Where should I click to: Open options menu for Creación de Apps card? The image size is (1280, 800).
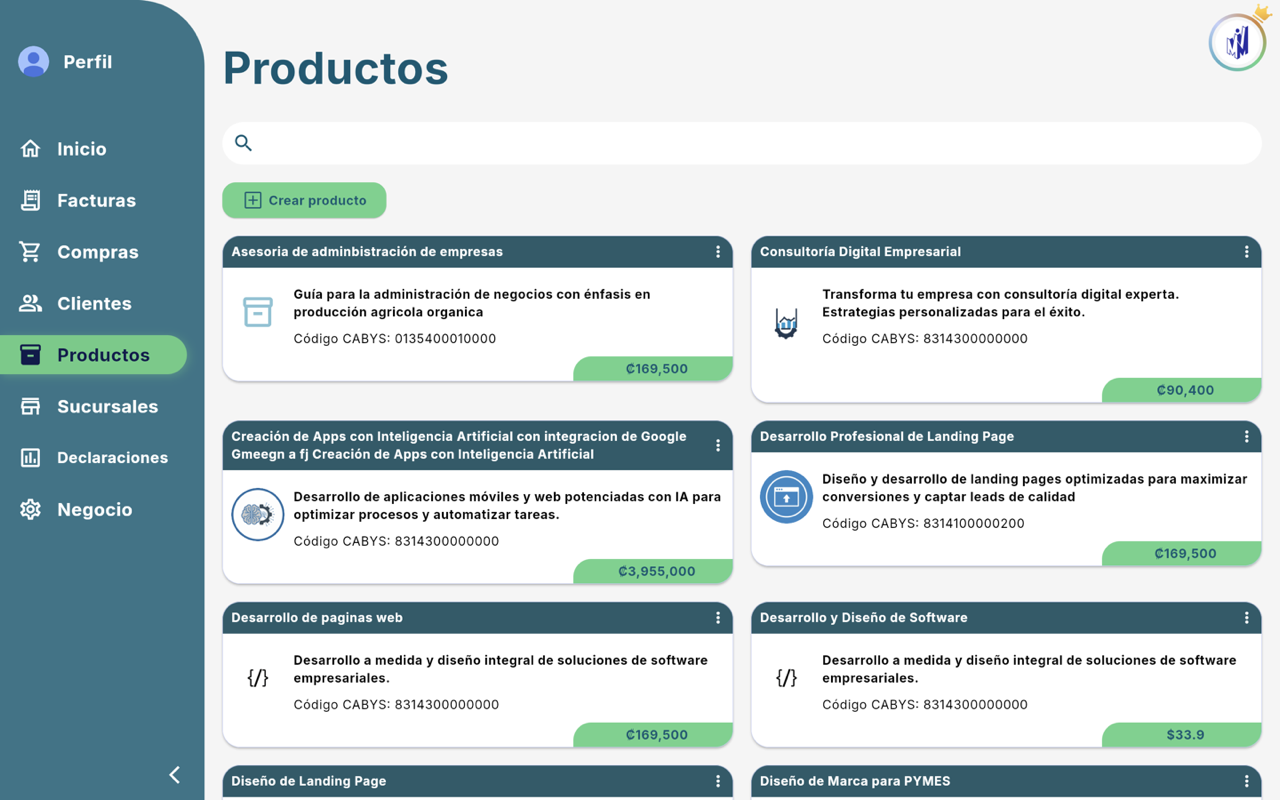coord(718,445)
